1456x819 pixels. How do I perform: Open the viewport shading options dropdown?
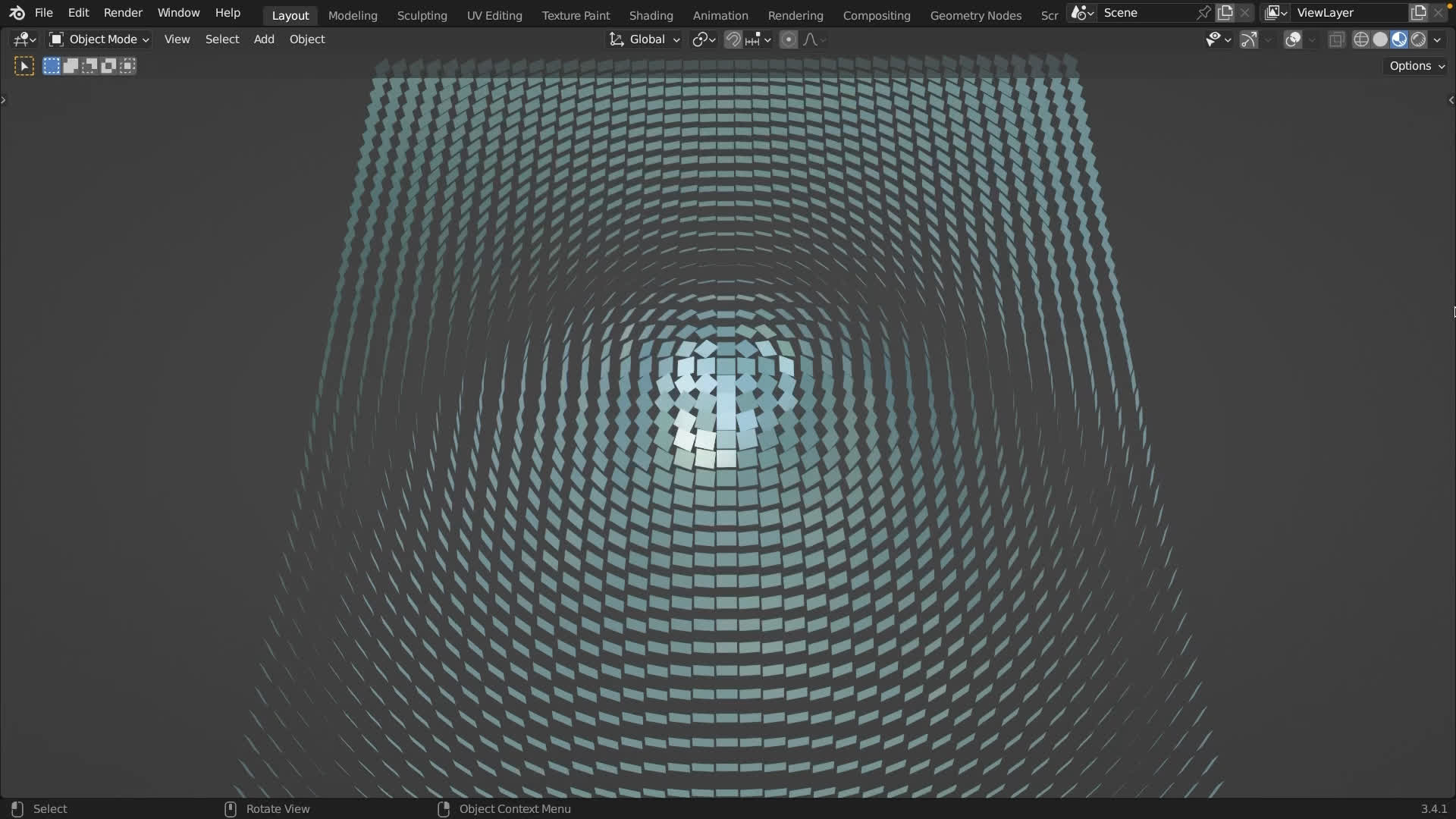1437,39
